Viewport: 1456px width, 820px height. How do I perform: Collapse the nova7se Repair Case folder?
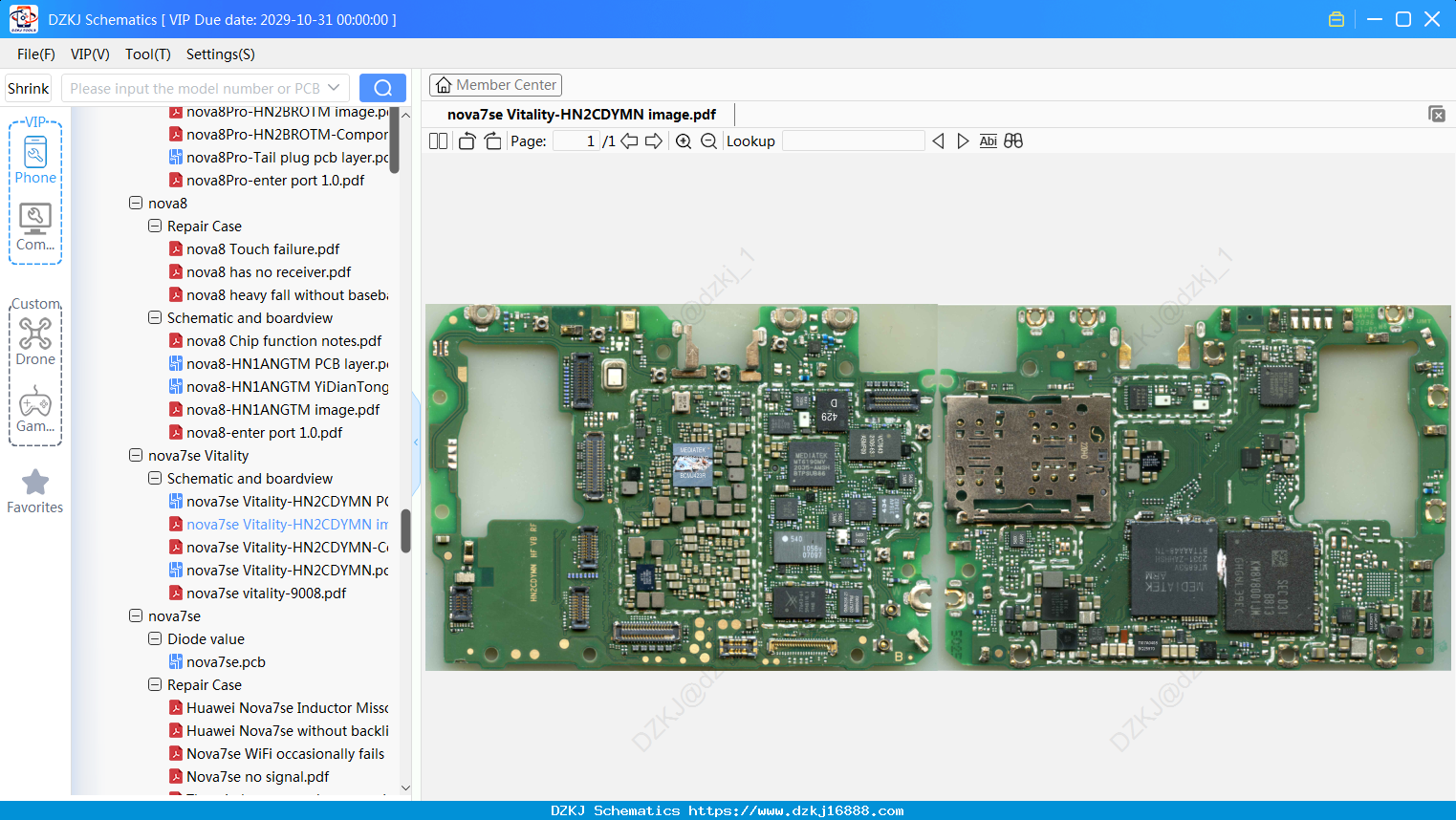[155, 684]
